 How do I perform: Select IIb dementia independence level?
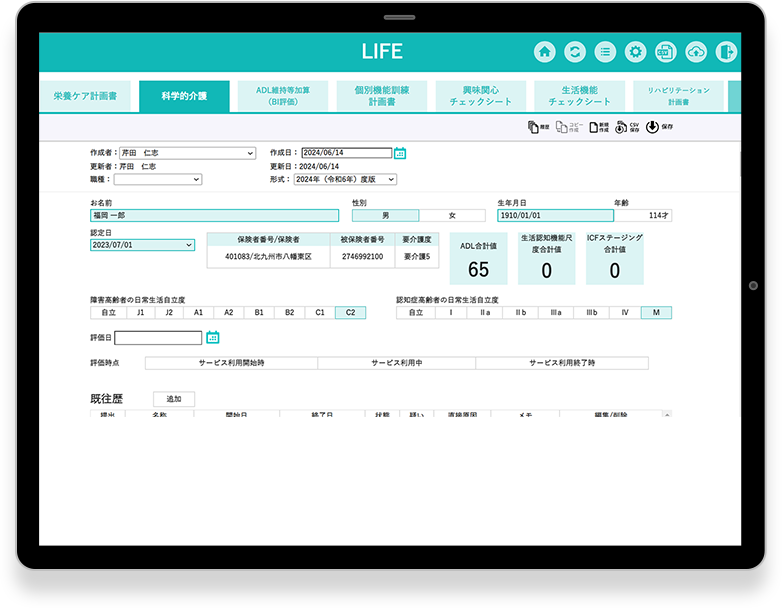[521, 313]
